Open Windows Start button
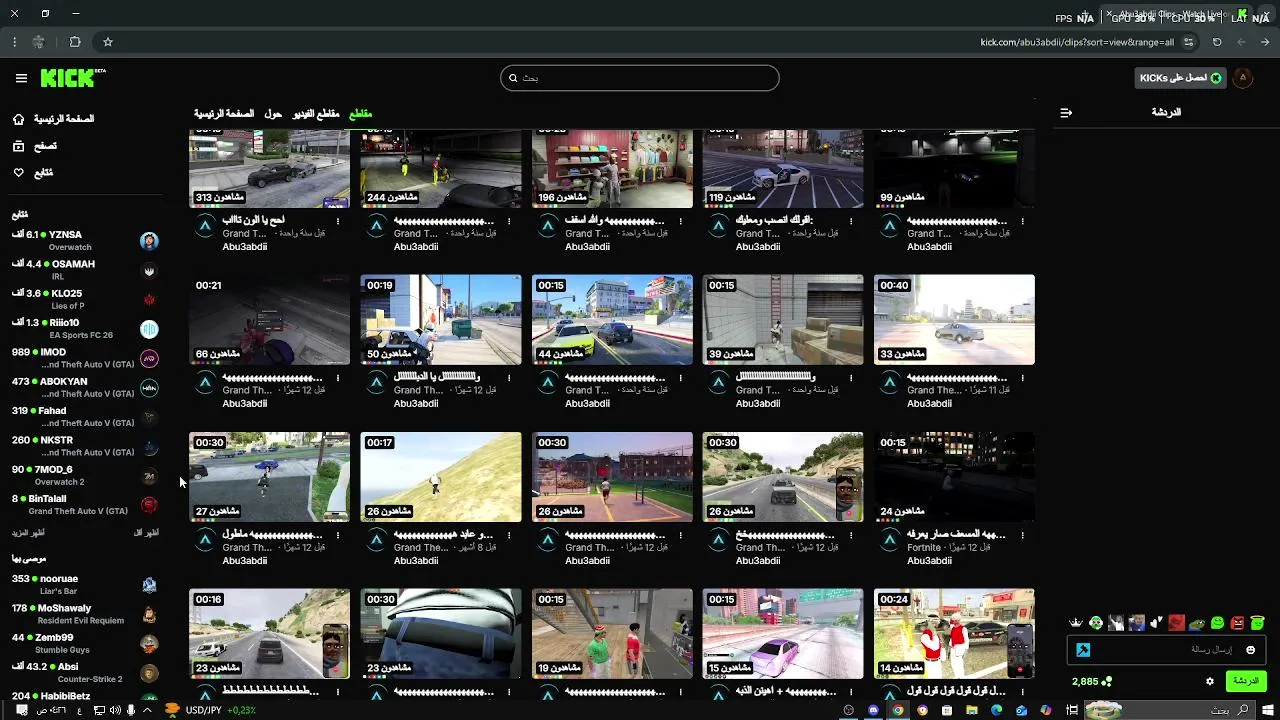This screenshot has height=720, width=1280. [1268, 710]
